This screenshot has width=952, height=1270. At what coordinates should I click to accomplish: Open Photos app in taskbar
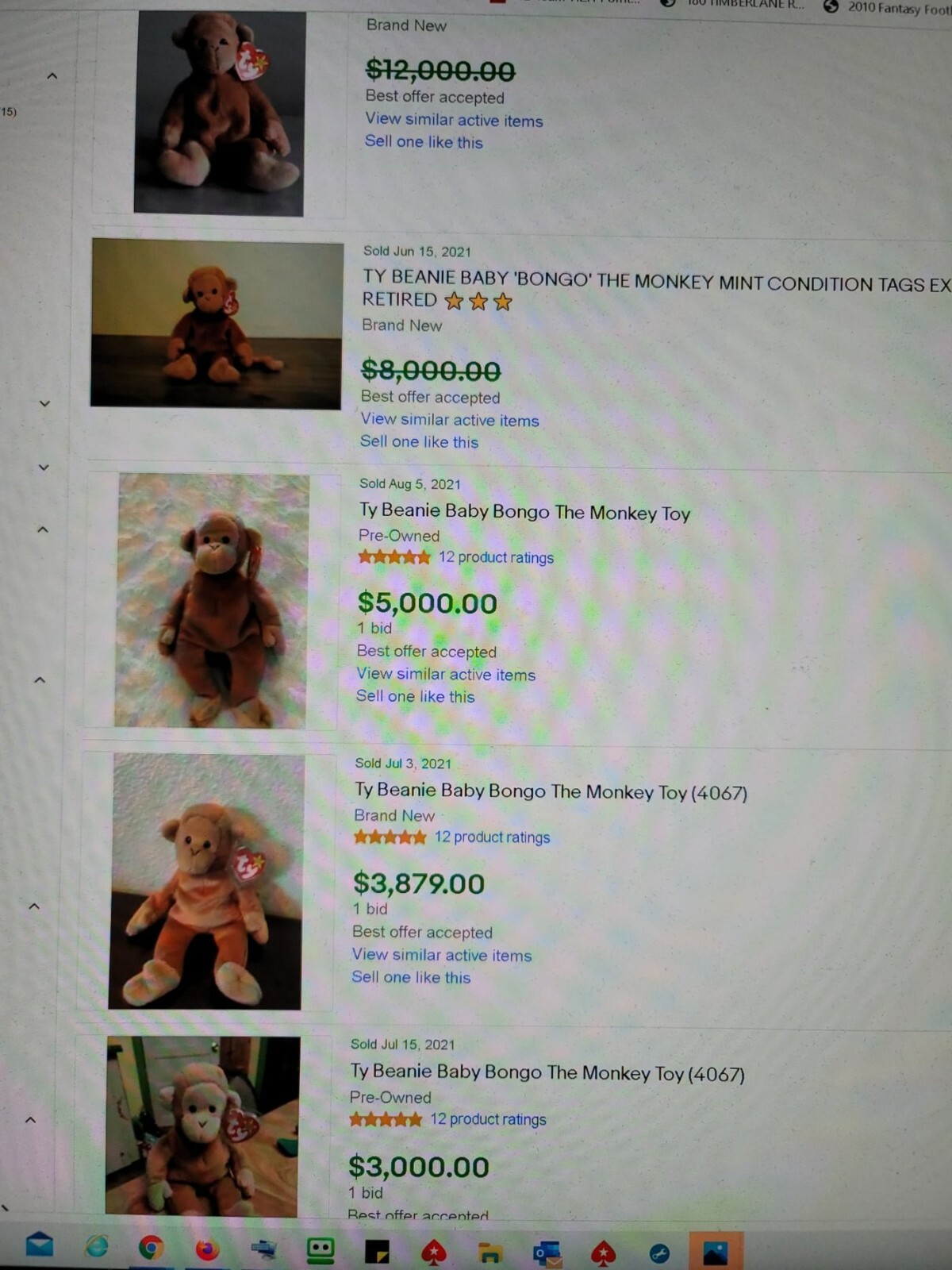[716, 1252]
